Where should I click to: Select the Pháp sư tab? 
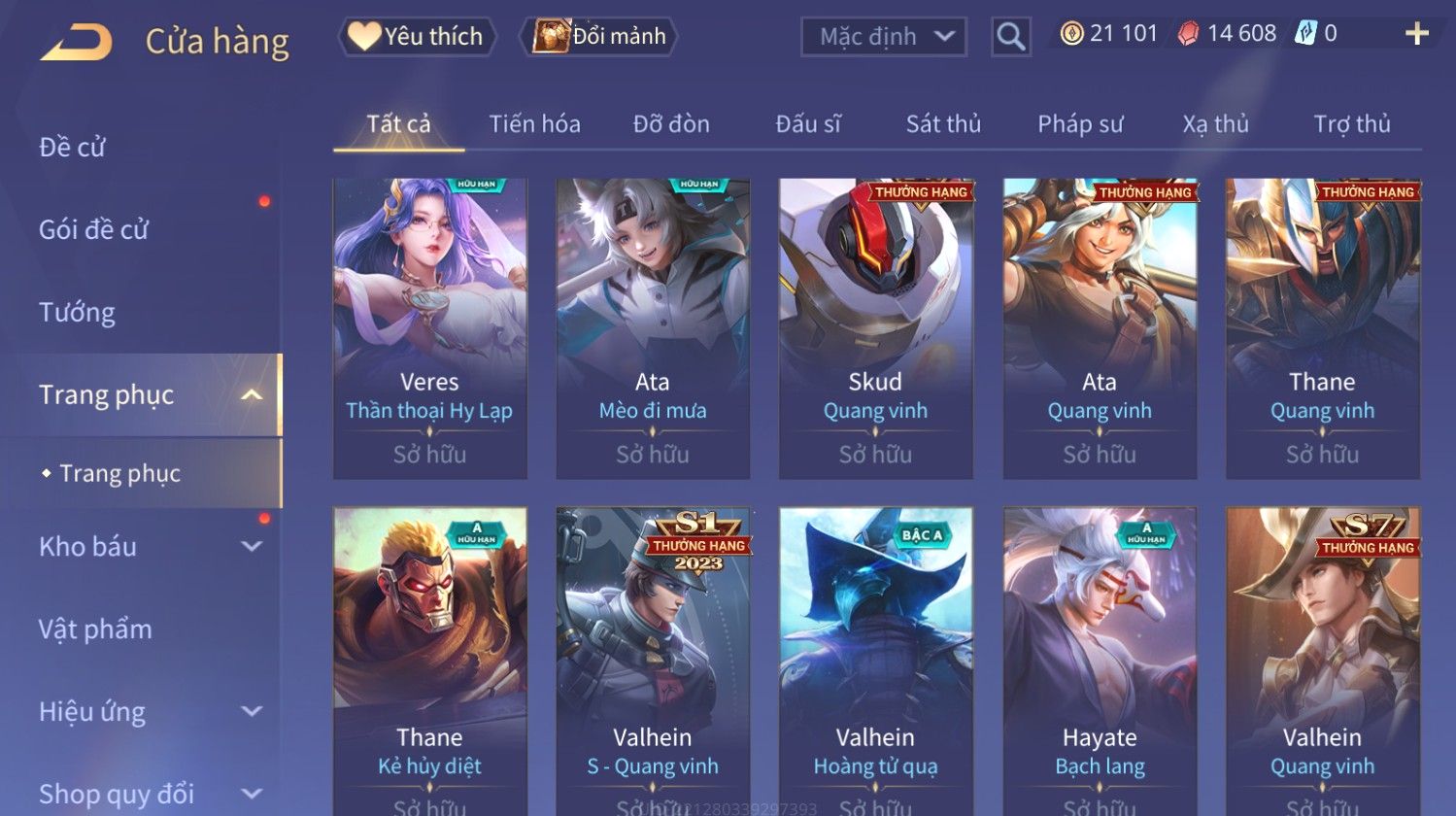point(1080,124)
